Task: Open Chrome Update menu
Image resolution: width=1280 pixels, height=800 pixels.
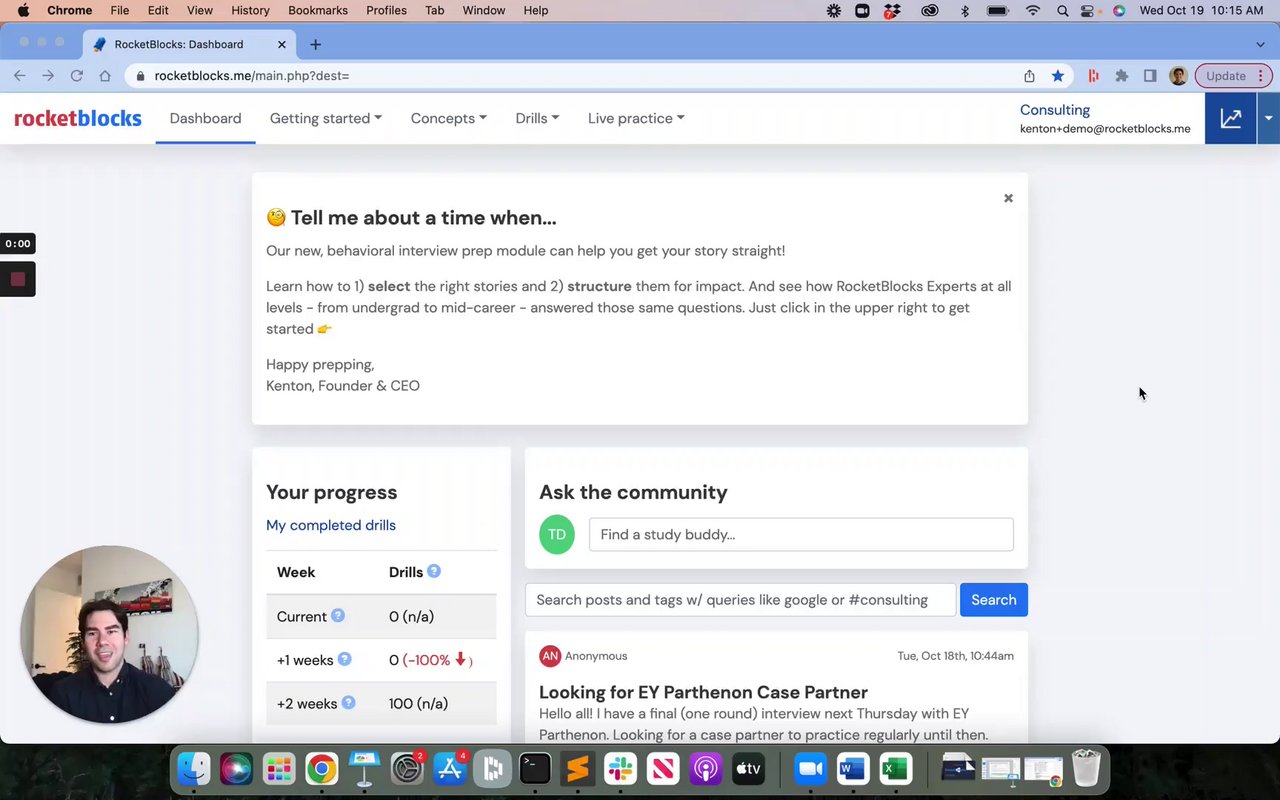Action: tap(1233, 76)
